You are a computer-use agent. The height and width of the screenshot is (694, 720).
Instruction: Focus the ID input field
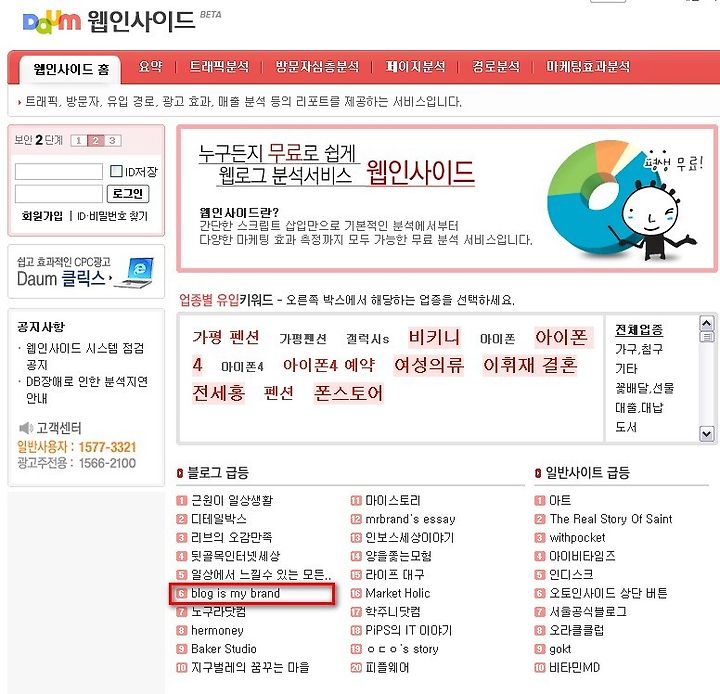click(x=59, y=171)
